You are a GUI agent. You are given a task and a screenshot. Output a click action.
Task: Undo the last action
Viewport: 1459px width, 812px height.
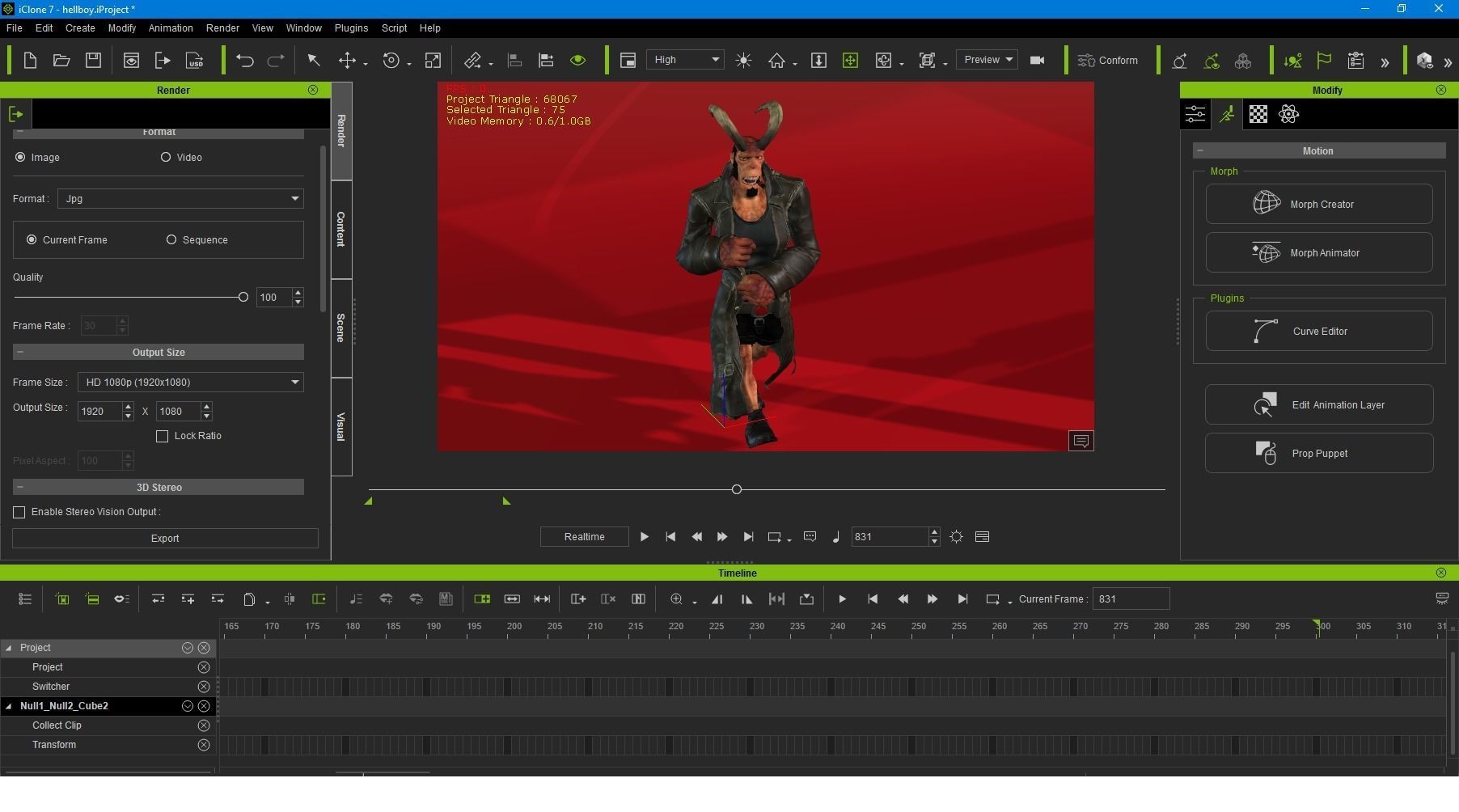(245, 61)
